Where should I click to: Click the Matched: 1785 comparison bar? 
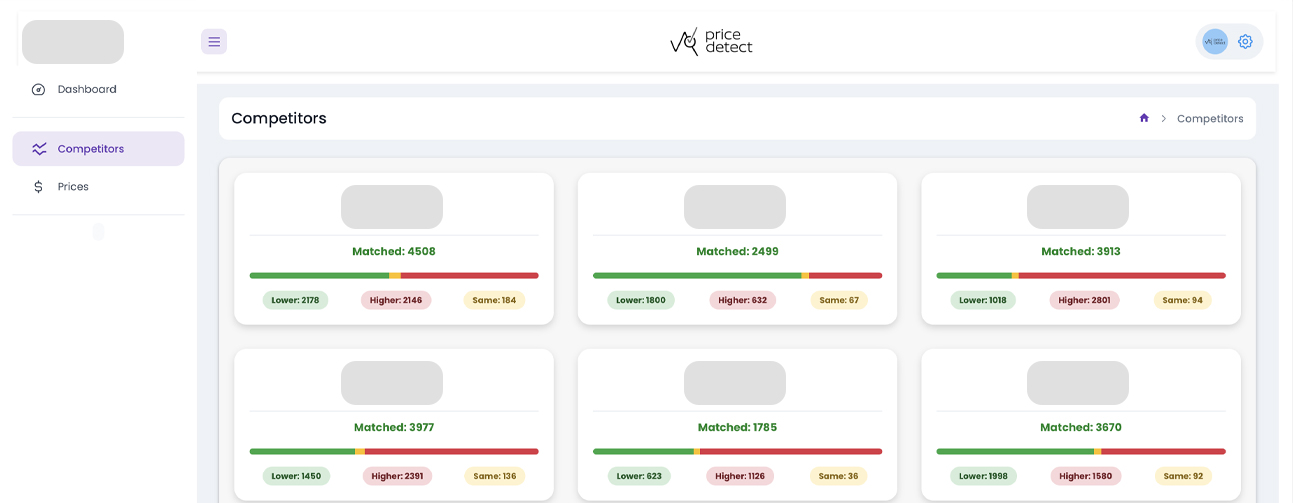point(737,451)
